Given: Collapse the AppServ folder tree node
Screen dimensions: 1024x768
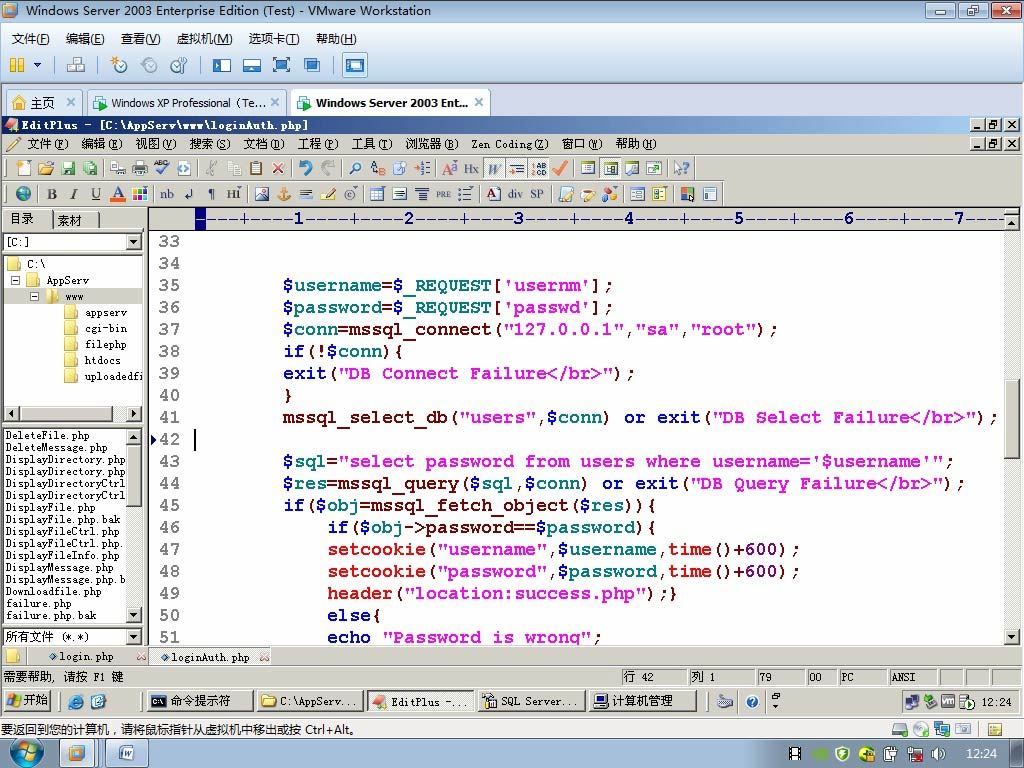Looking at the screenshot, I should (x=16, y=280).
